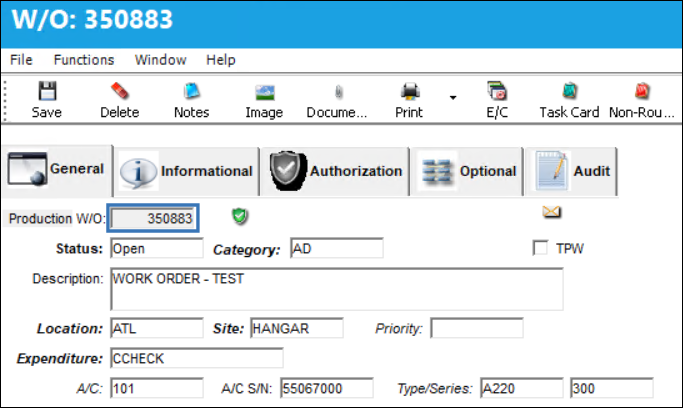Click the Location field showing ATL
This screenshot has width=683, height=408.
(157, 328)
